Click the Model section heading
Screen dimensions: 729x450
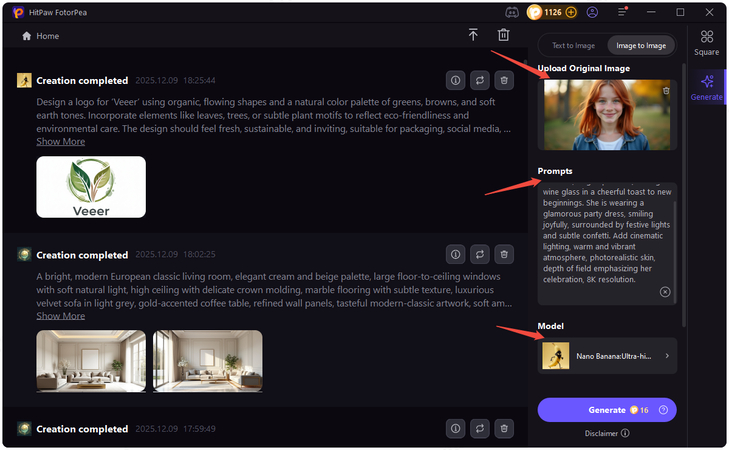[x=550, y=326]
